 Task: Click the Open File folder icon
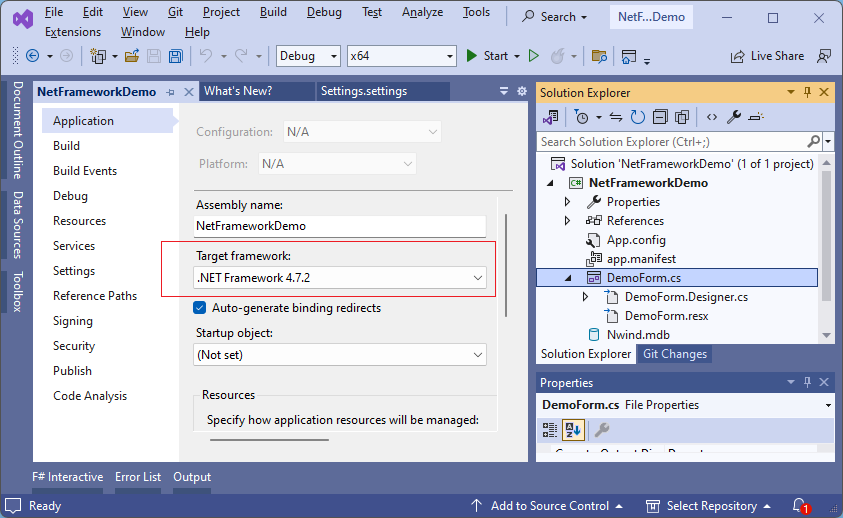[132, 56]
